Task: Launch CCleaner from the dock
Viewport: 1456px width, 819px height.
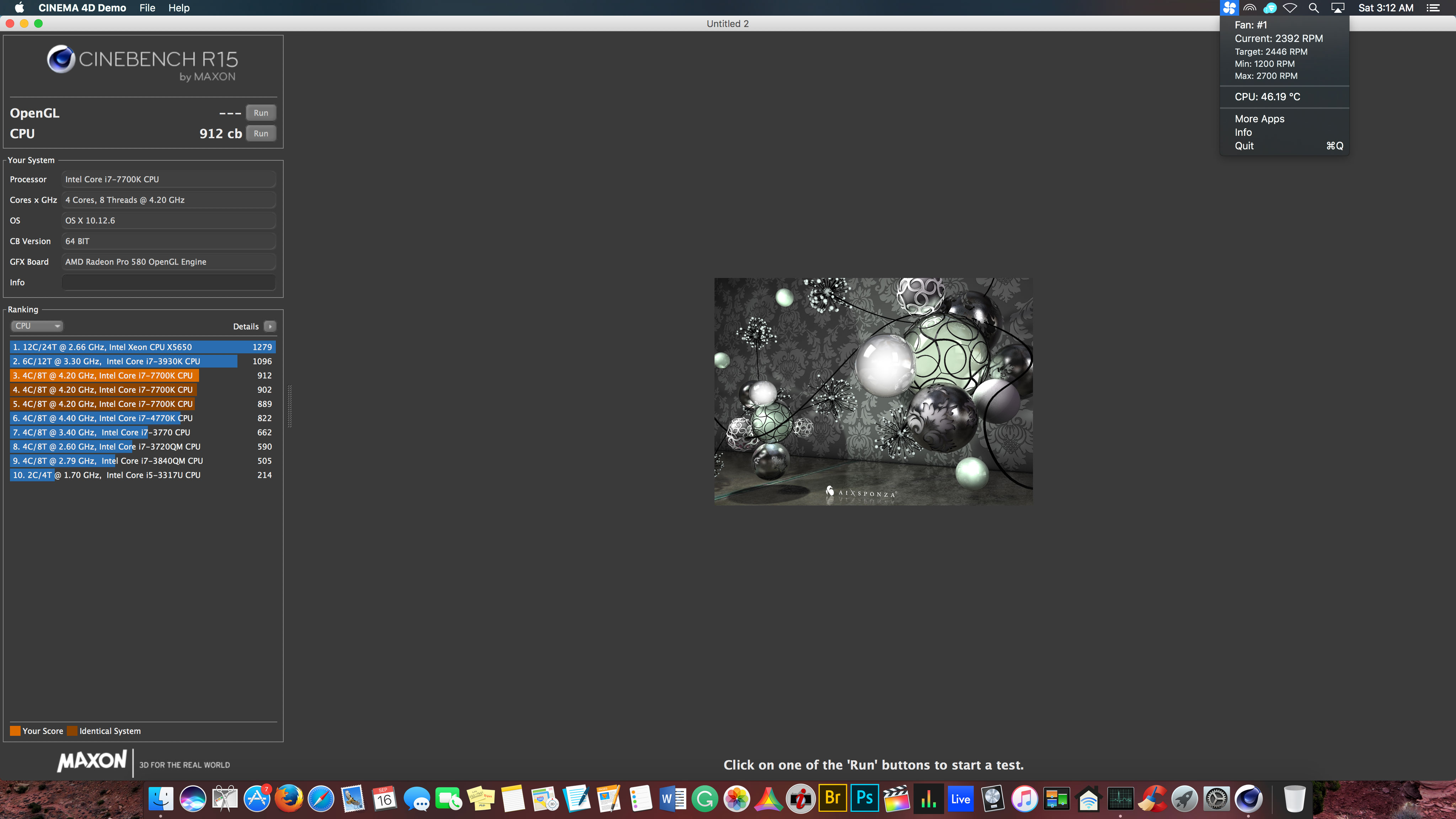Action: coord(1152,799)
